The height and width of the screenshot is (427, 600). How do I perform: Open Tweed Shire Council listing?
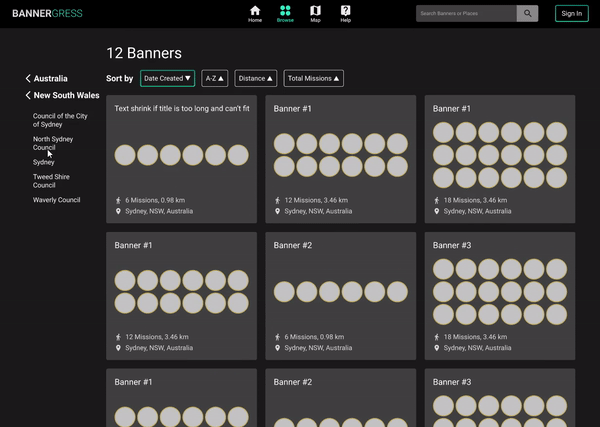(x=50, y=180)
